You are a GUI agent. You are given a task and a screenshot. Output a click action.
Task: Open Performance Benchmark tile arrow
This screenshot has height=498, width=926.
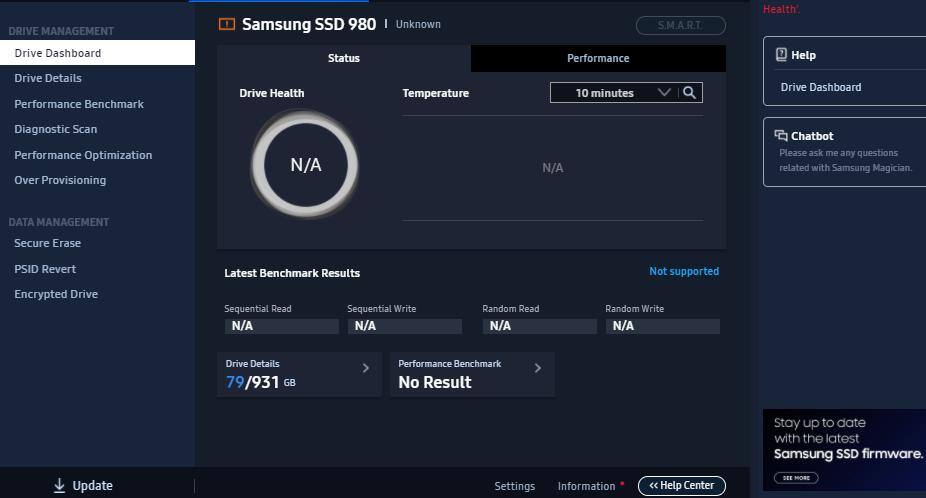(538, 368)
